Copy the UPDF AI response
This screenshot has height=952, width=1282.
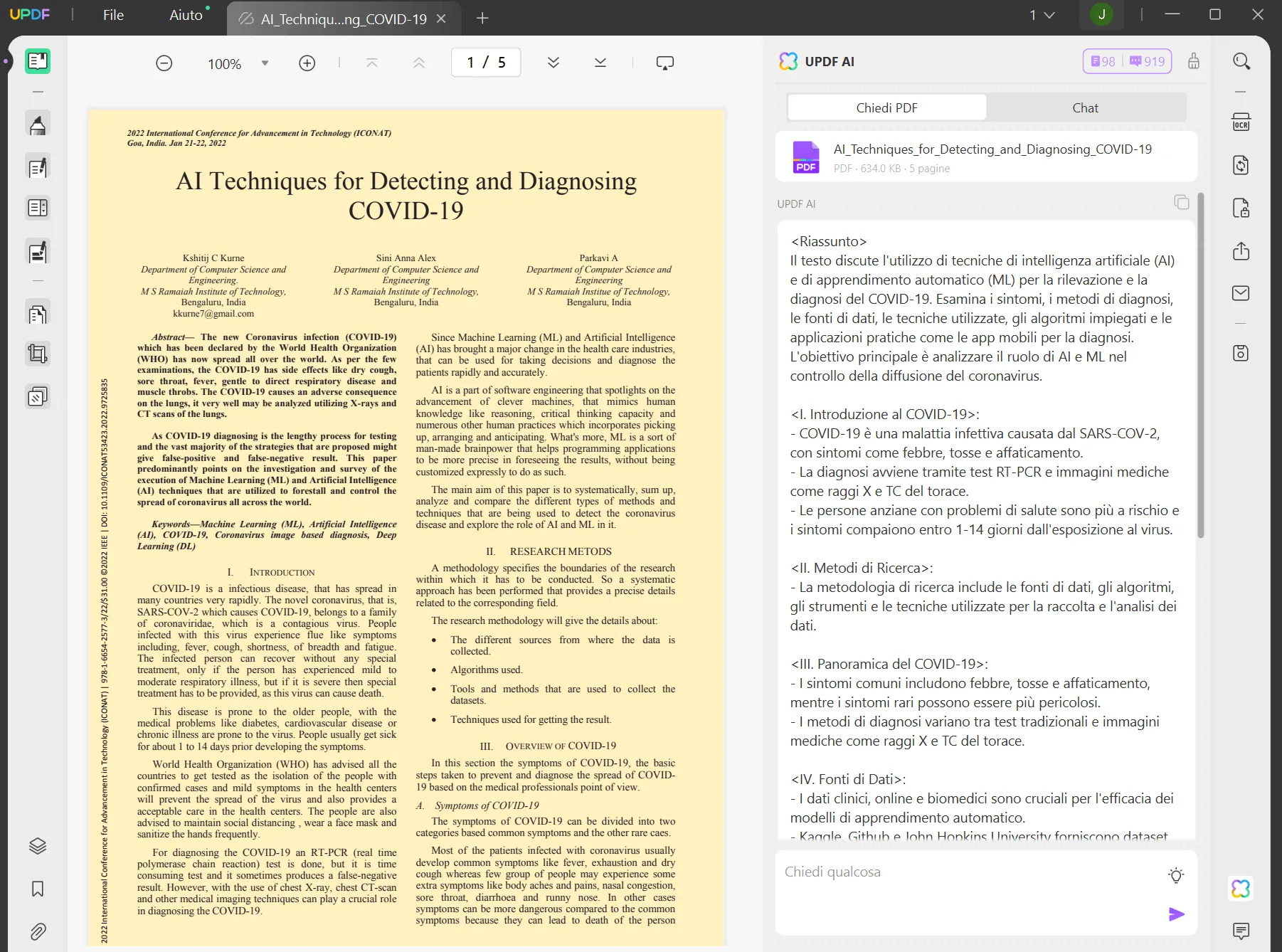(1181, 203)
